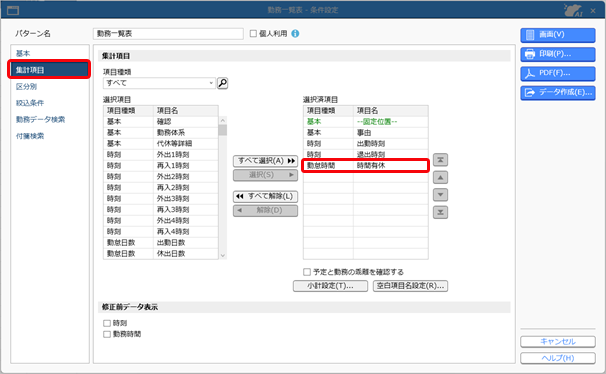Image resolution: width=606 pixels, height=374 pixels.
Task: Check the 勤務時間 checkbox under 修正前データ表示
Action: pos(107,334)
